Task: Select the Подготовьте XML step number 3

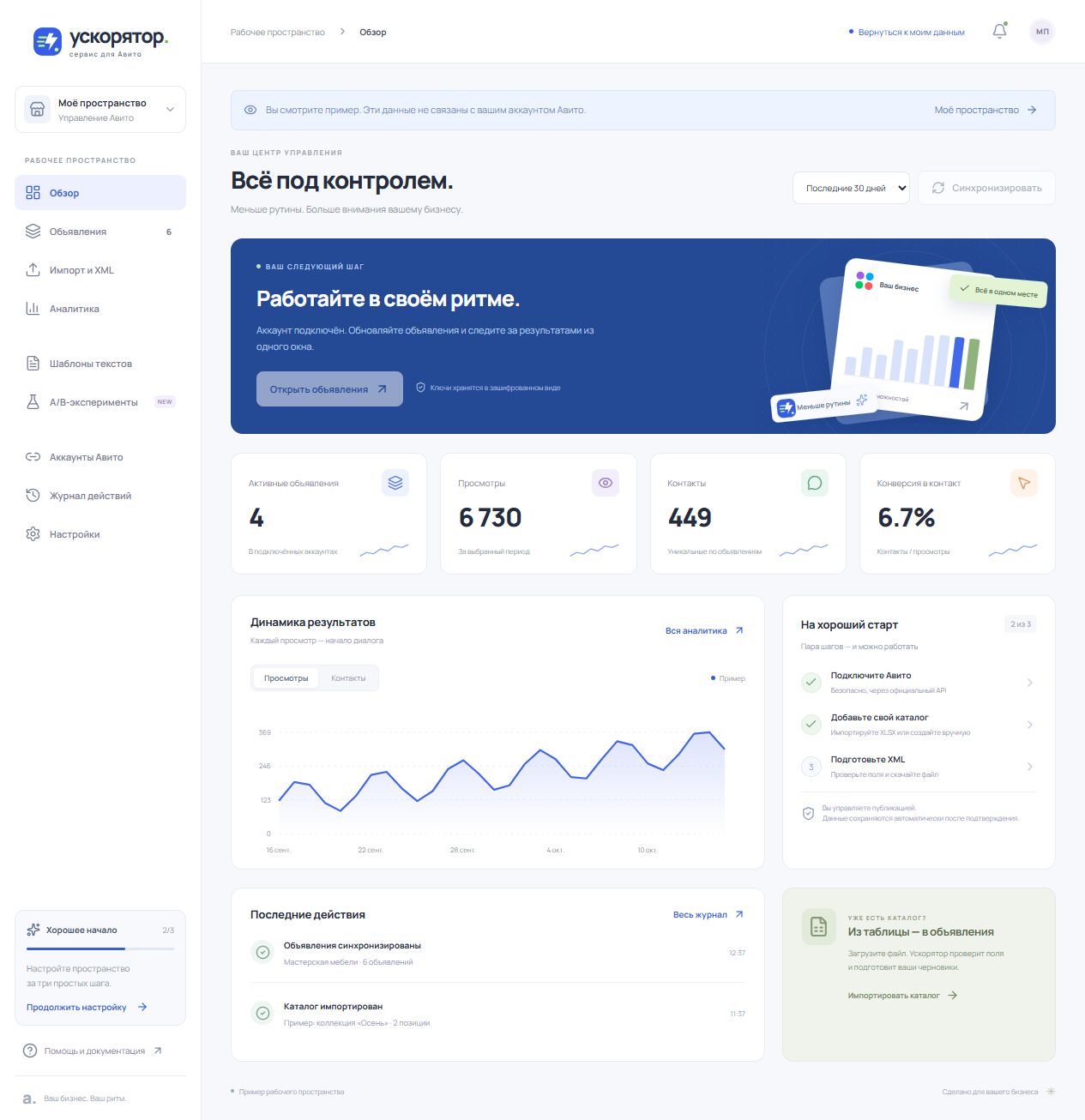Action: [x=811, y=767]
